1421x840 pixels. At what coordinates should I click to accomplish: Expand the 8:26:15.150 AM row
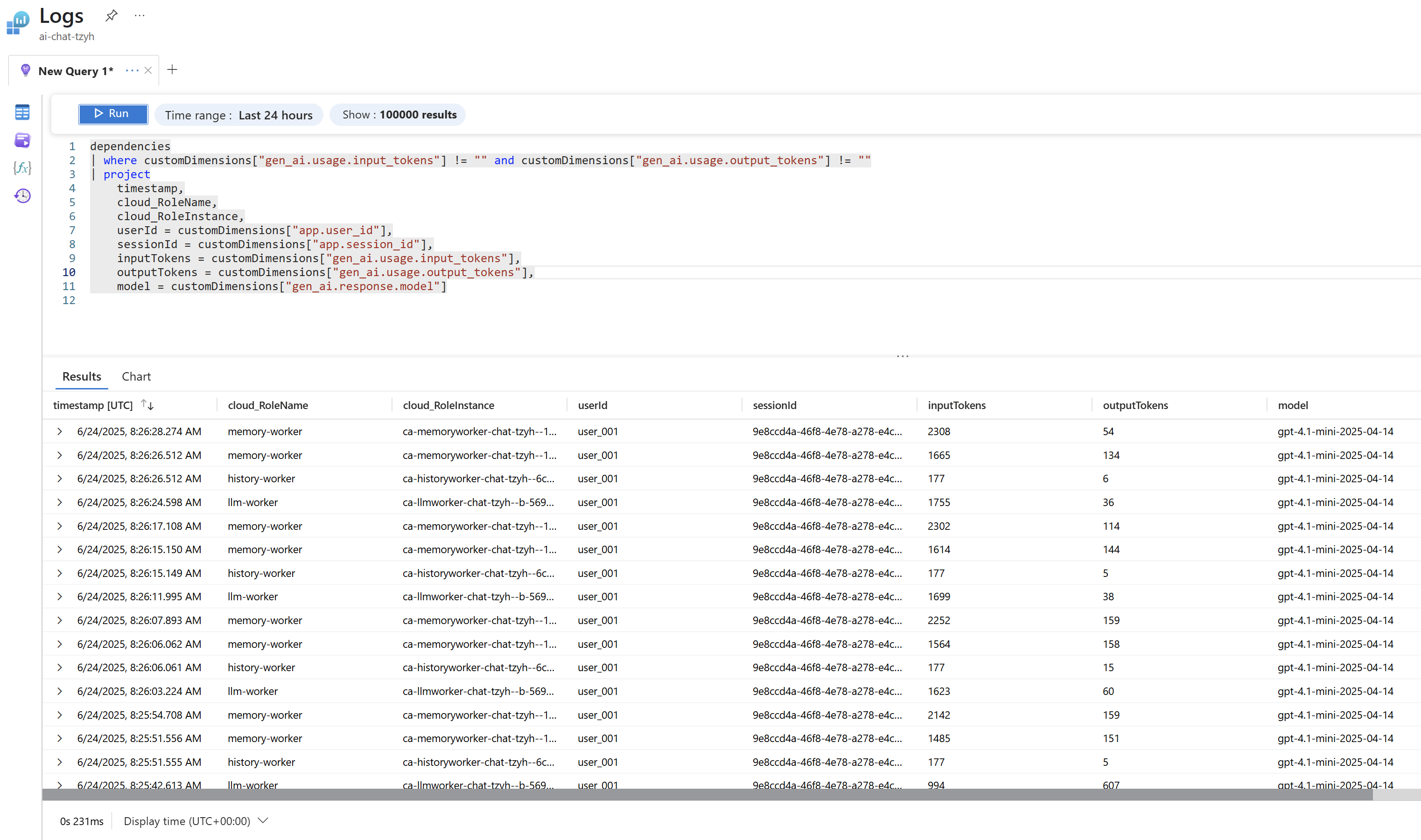pos(59,549)
